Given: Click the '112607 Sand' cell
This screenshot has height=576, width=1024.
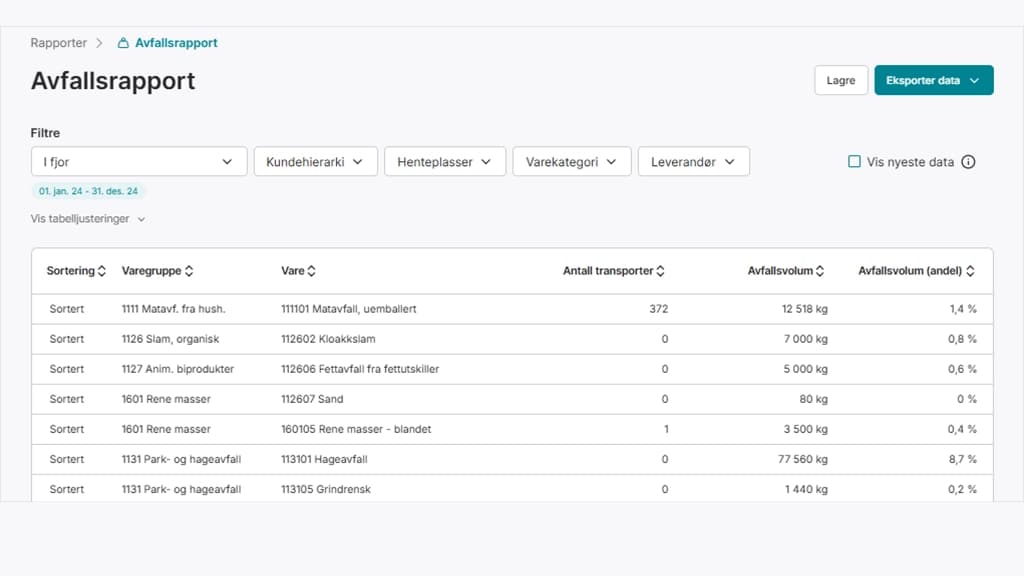Looking at the screenshot, I should click(x=312, y=399).
